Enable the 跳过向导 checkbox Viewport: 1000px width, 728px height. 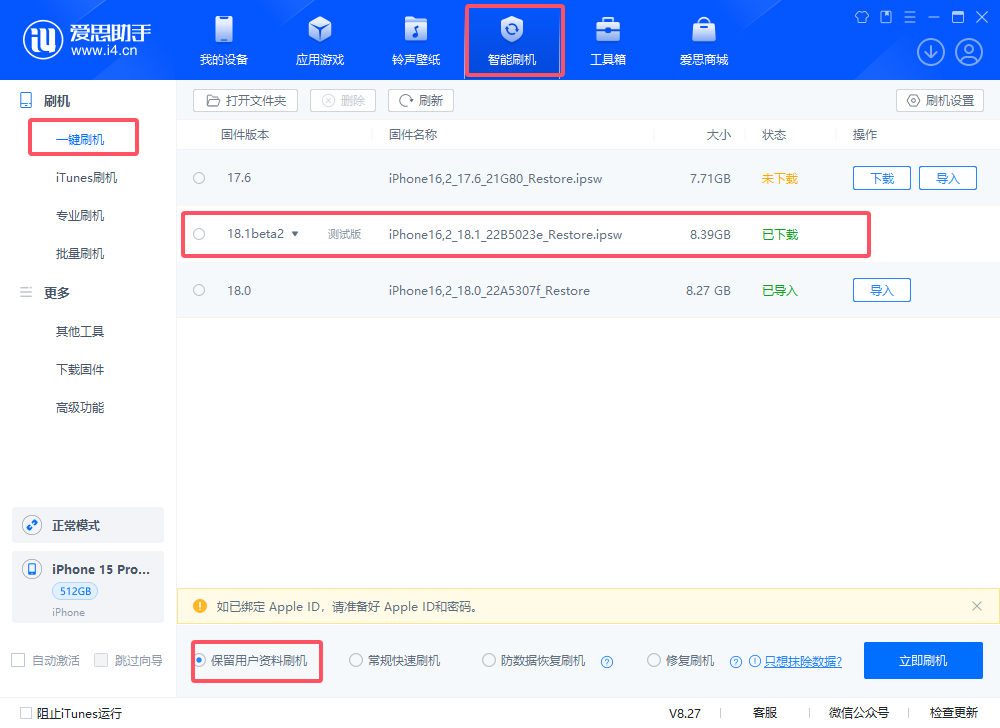pyautogui.click(x=101, y=660)
